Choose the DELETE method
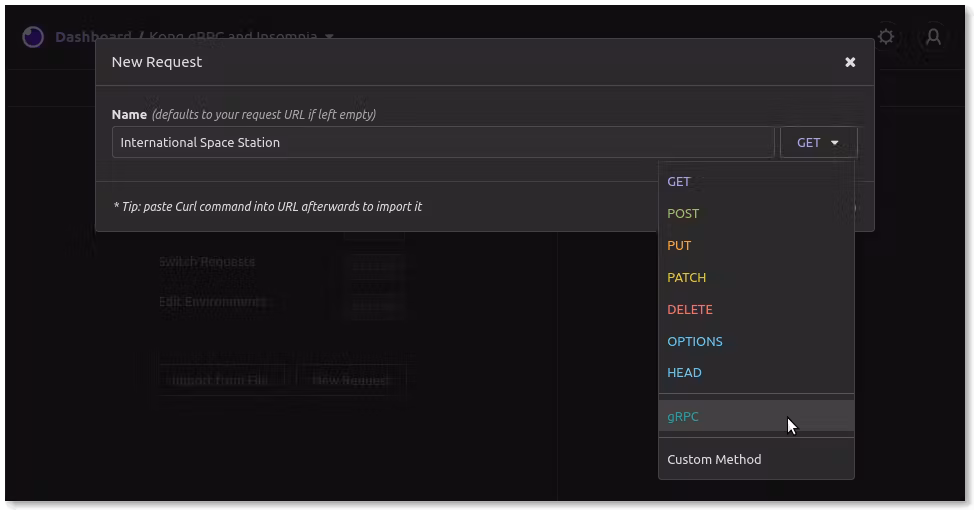 [689, 310]
